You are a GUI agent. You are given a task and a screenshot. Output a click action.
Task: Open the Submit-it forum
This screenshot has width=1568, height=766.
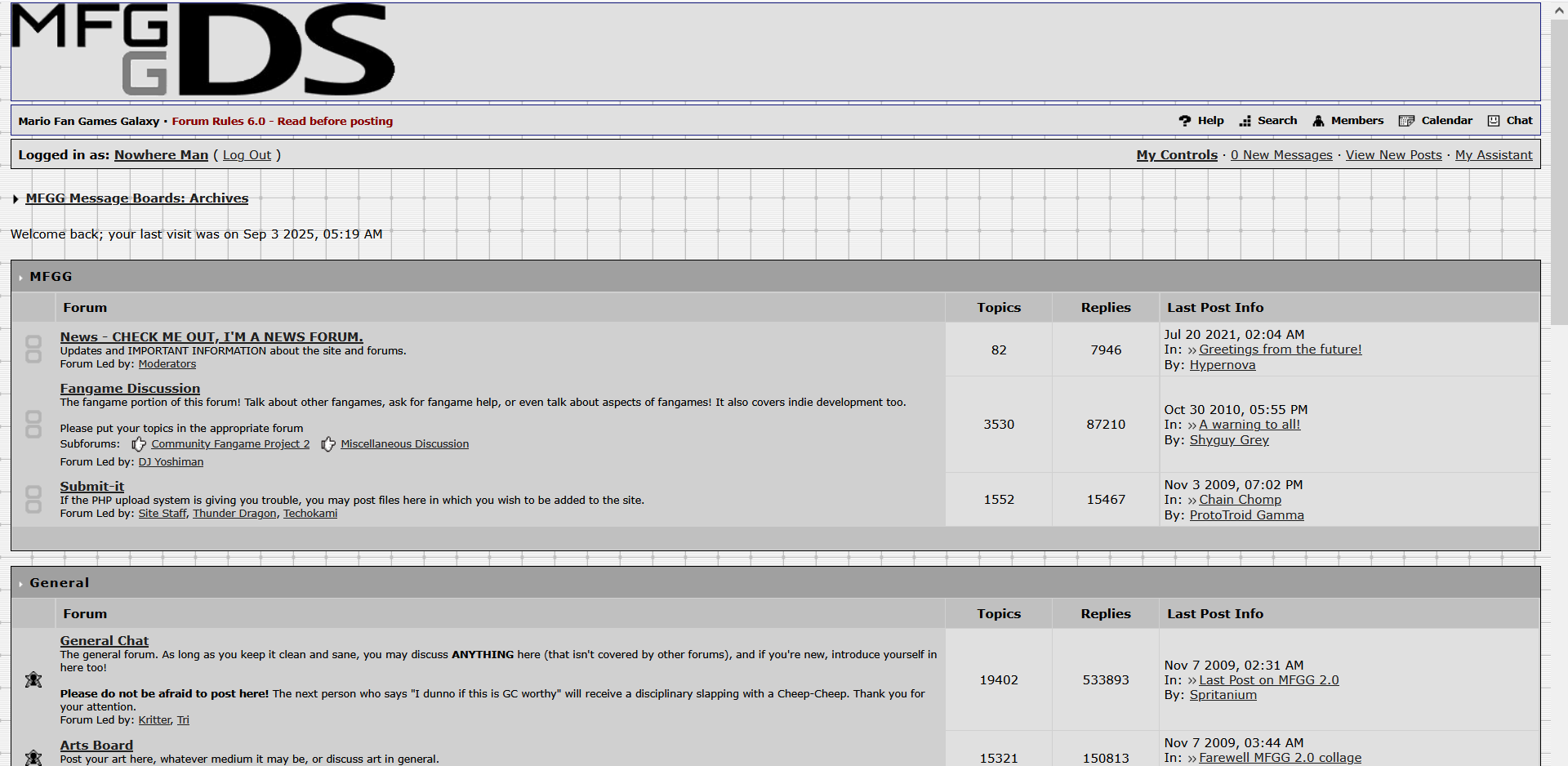92,486
